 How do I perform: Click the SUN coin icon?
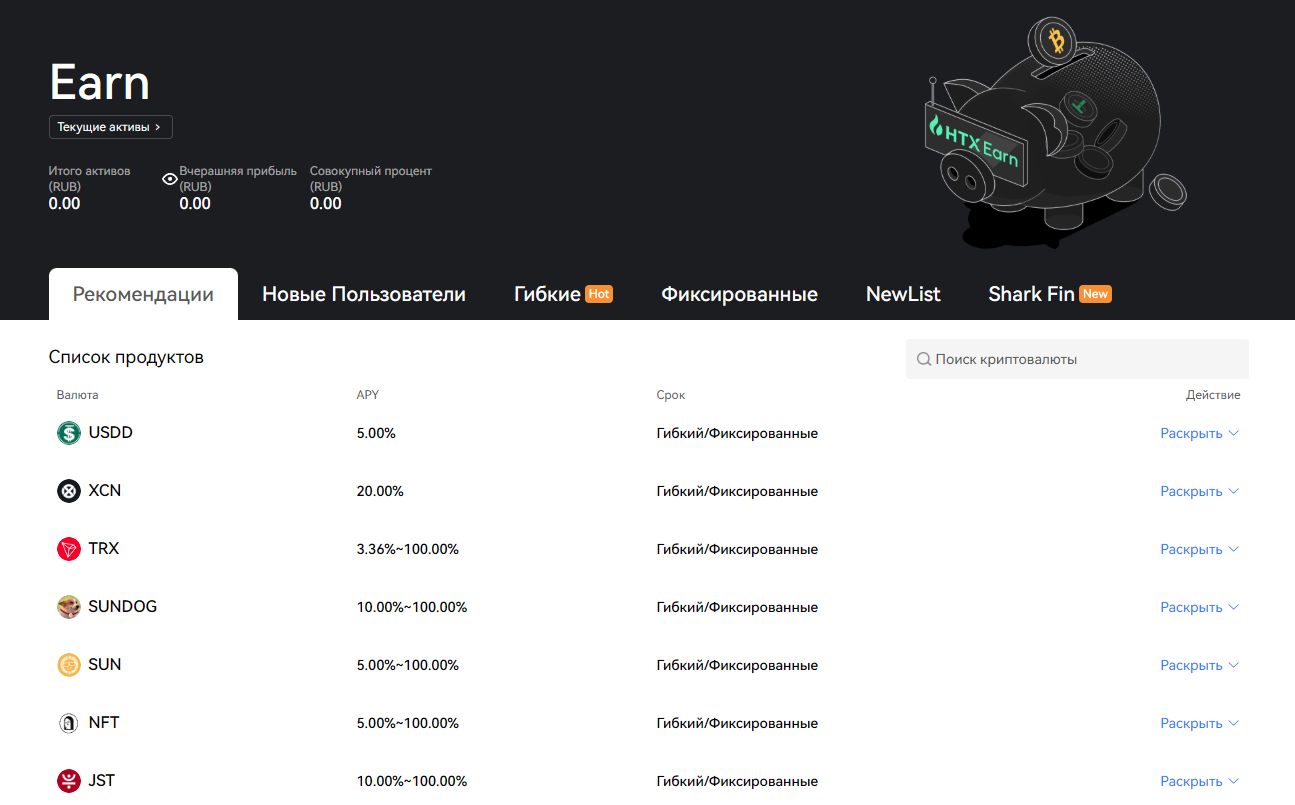(x=68, y=665)
